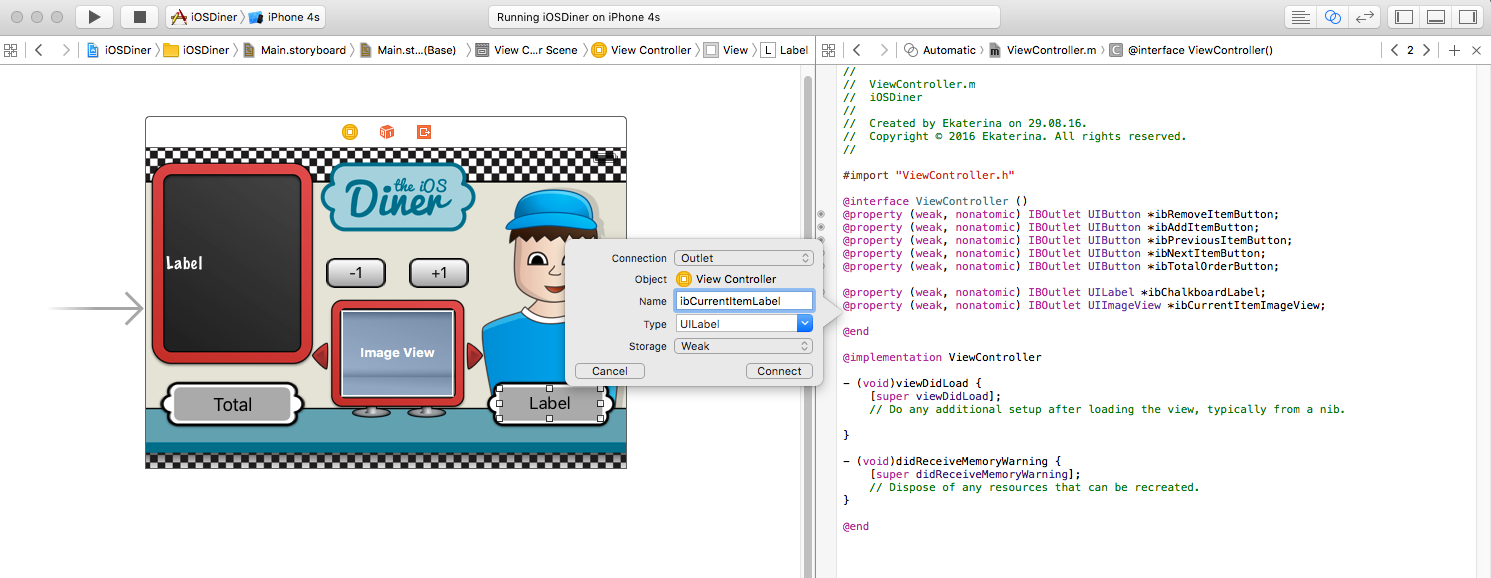Click iOSDiner project in jump bar

[x=121, y=50]
